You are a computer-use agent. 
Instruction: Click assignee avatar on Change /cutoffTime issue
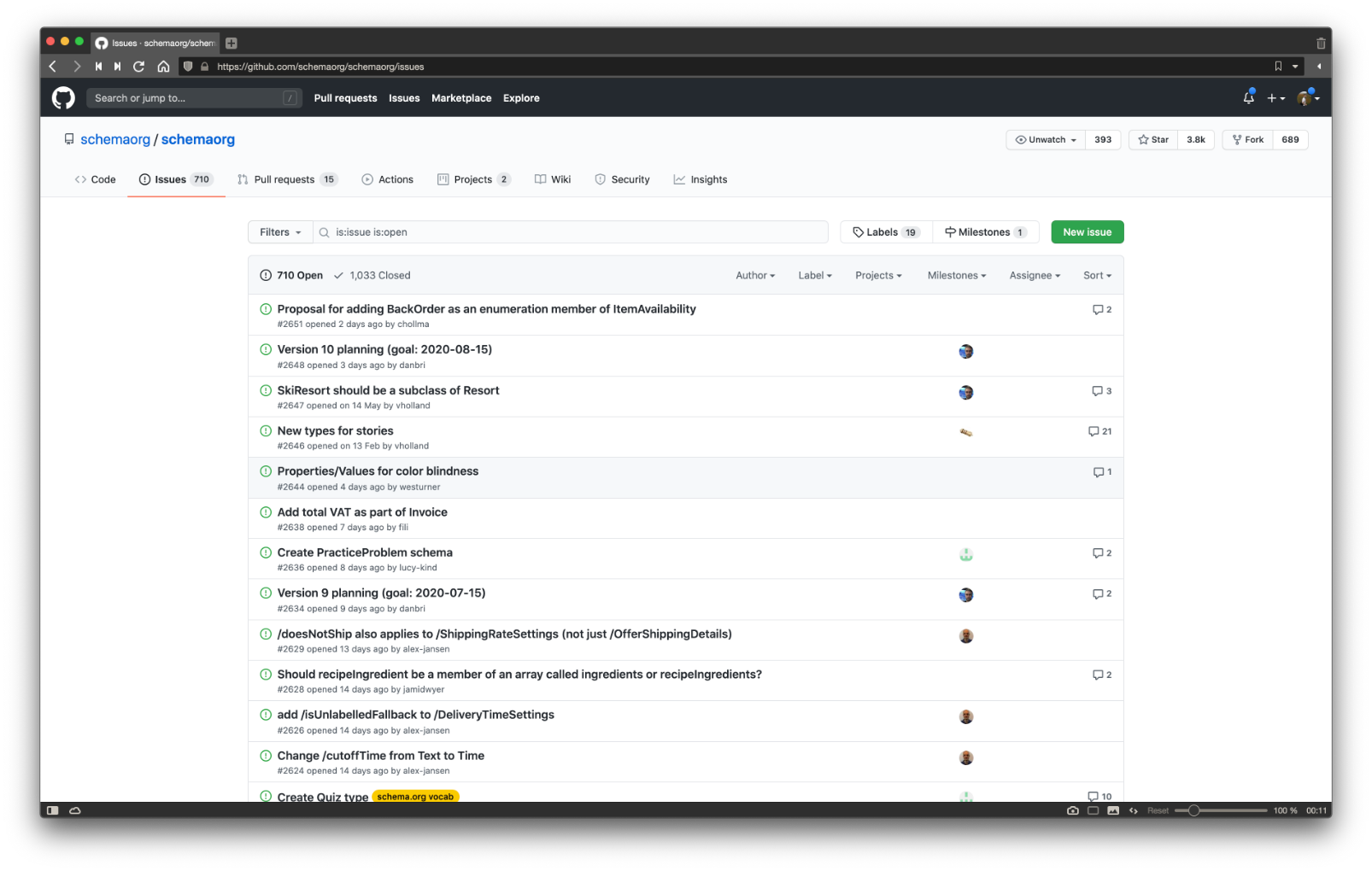[x=966, y=758]
